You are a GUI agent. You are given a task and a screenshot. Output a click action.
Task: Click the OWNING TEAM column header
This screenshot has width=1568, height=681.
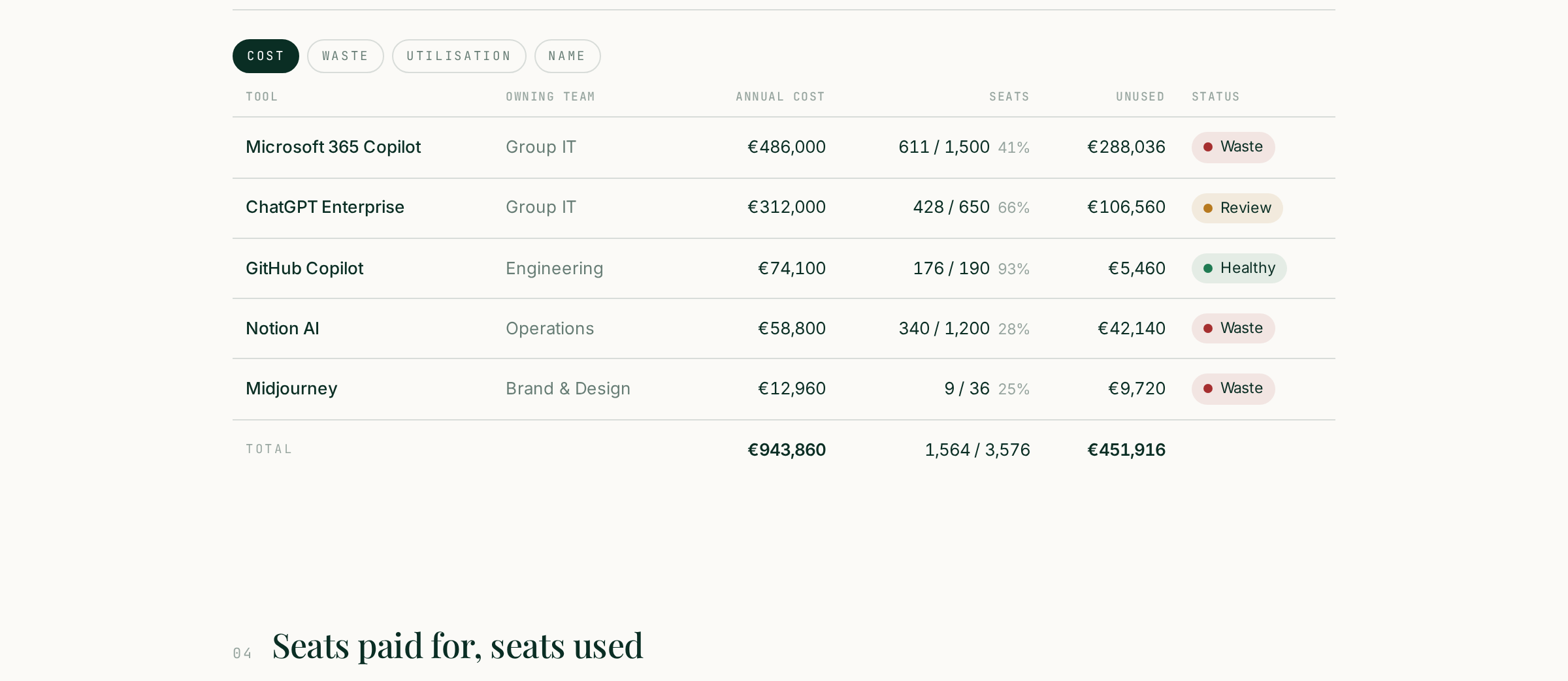[x=551, y=97]
